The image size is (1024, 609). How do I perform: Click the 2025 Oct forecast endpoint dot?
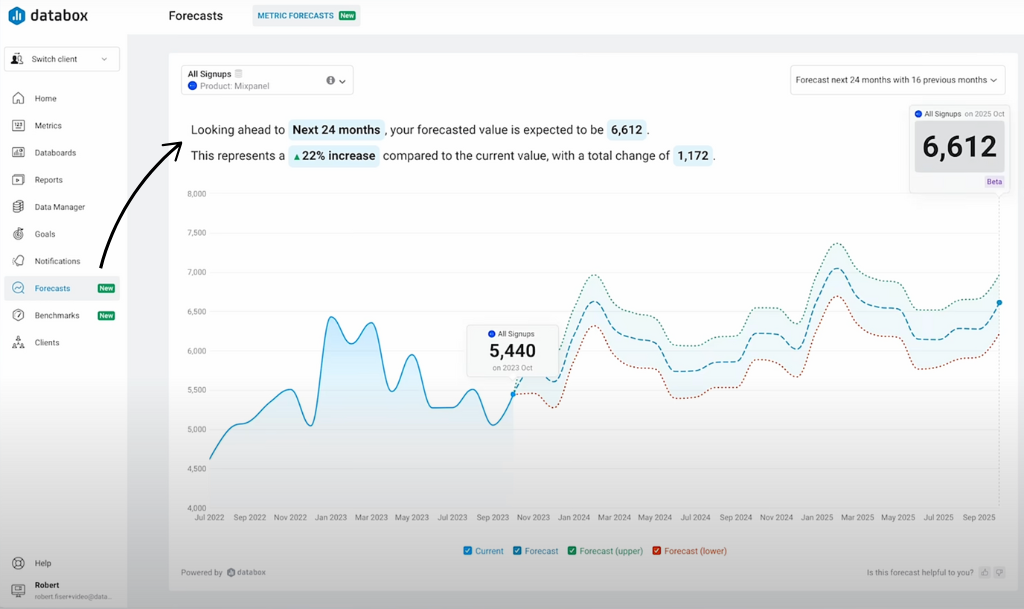point(999,303)
